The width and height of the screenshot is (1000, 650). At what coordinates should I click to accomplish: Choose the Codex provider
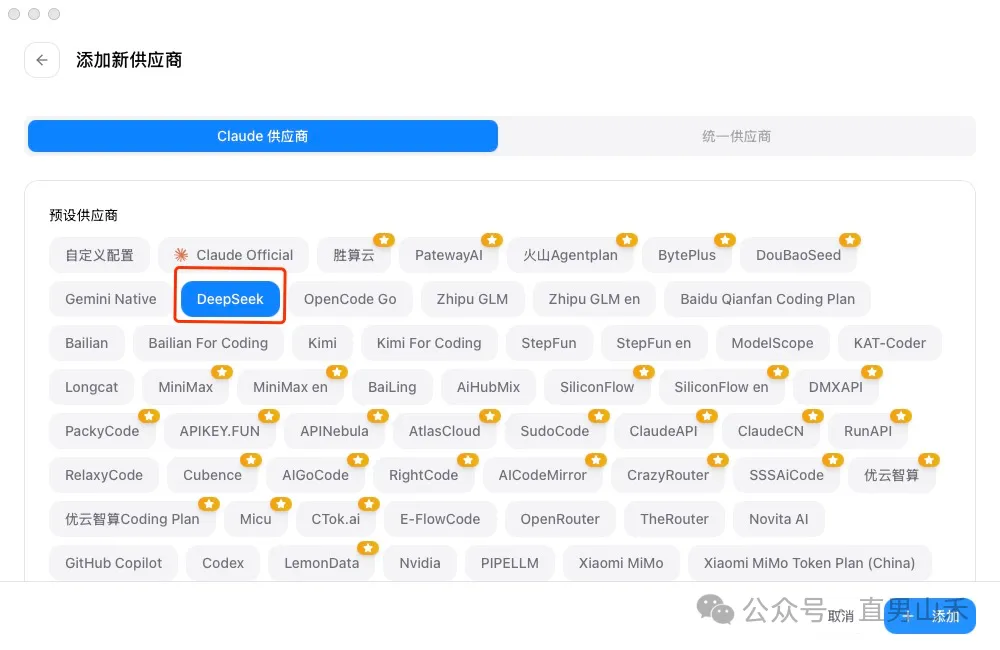(x=223, y=563)
